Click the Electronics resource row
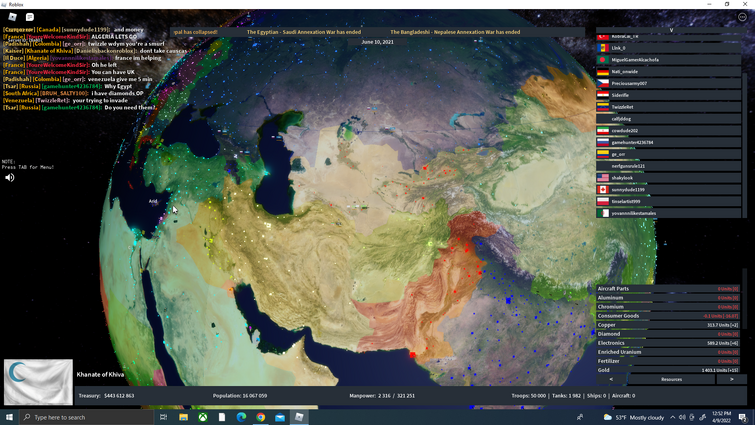The height and width of the screenshot is (425, 755). pyautogui.click(x=668, y=343)
